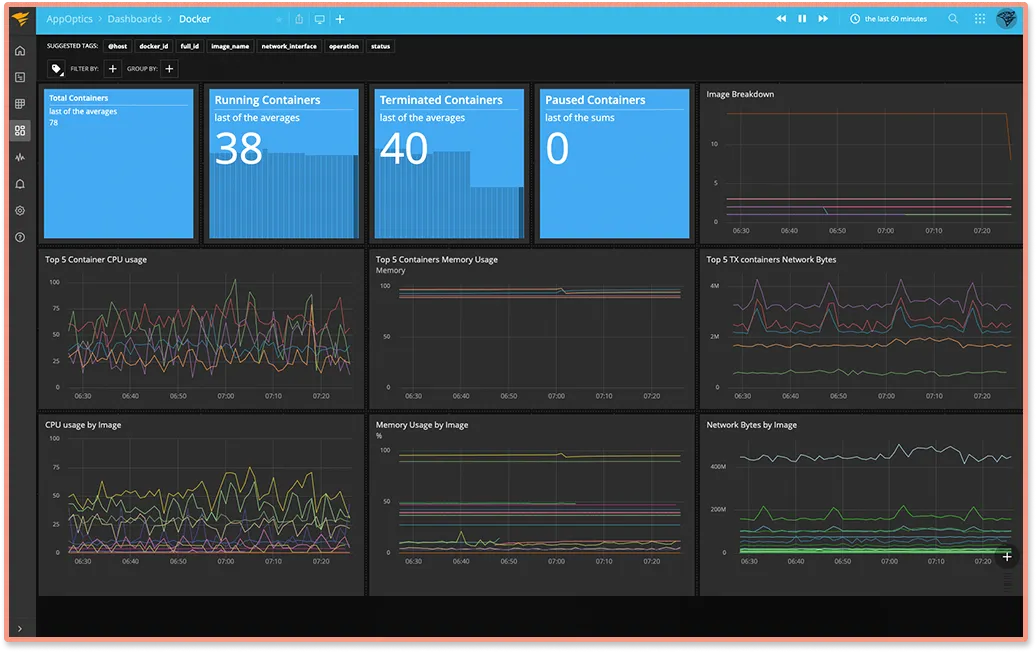Favorite the Docker dashboard with star

point(279,19)
